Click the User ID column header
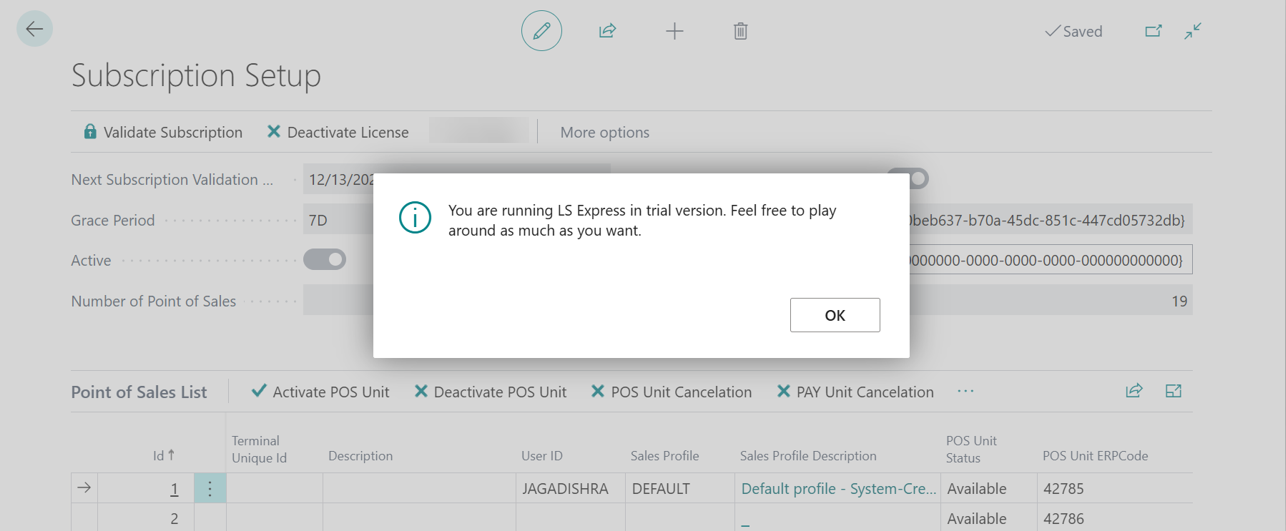The image size is (1286, 531). (542, 456)
